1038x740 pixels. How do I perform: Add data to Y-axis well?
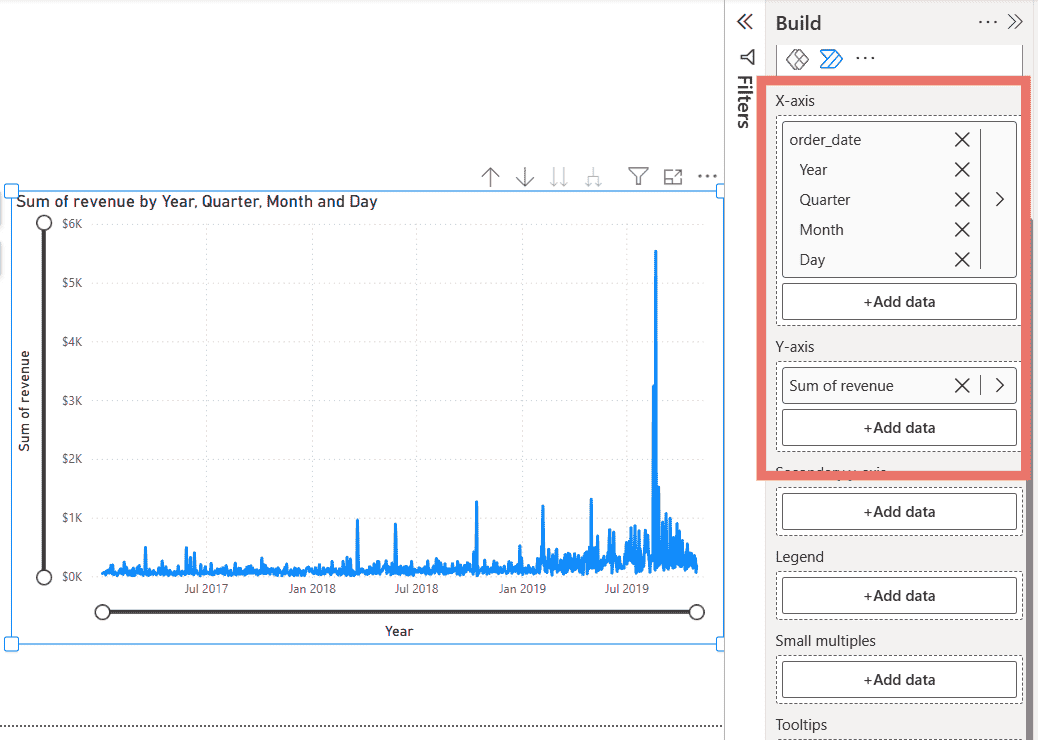tap(899, 428)
